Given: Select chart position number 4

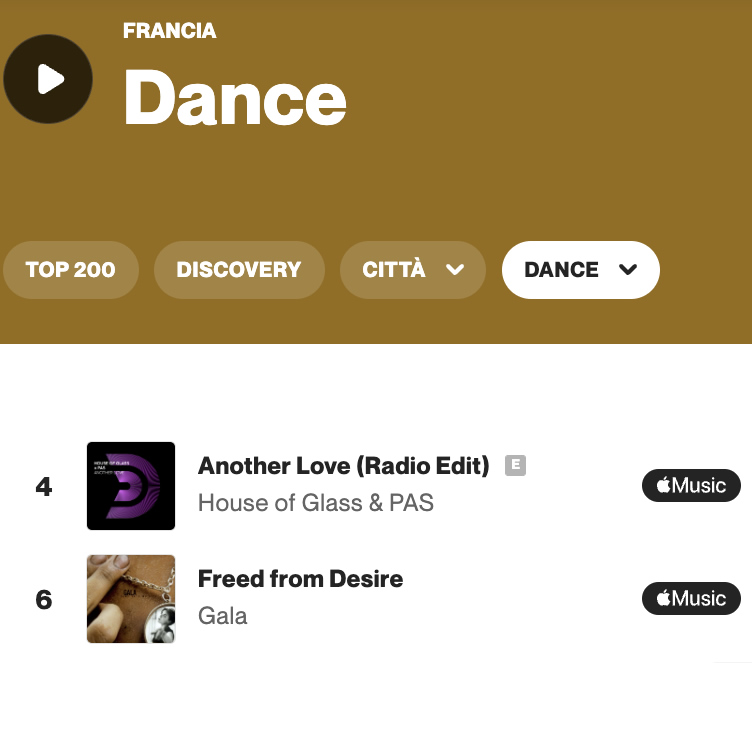Looking at the screenshot, I should (x=44, y=487).
